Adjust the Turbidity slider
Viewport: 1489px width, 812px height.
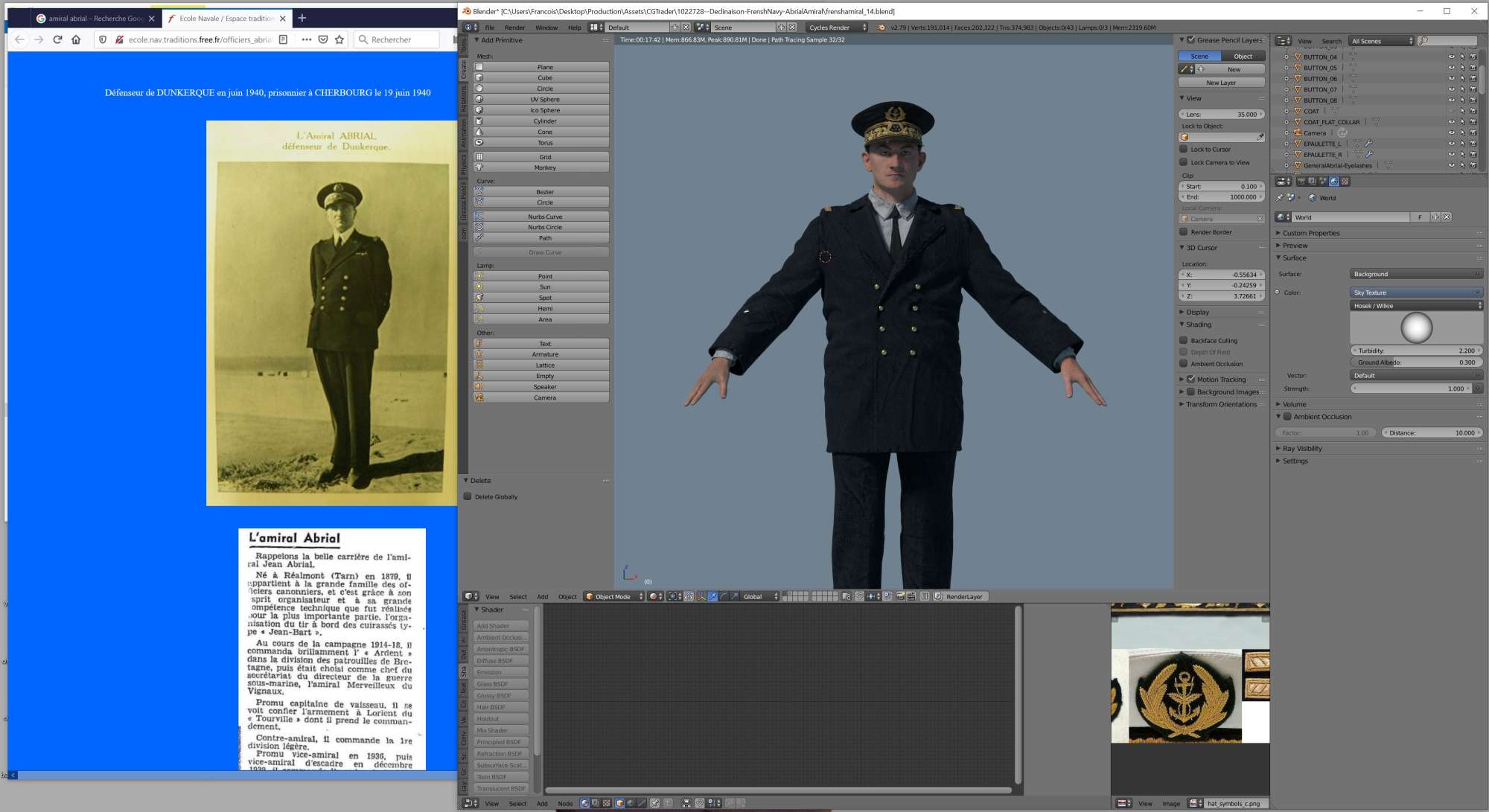(x=1416, y=351)
